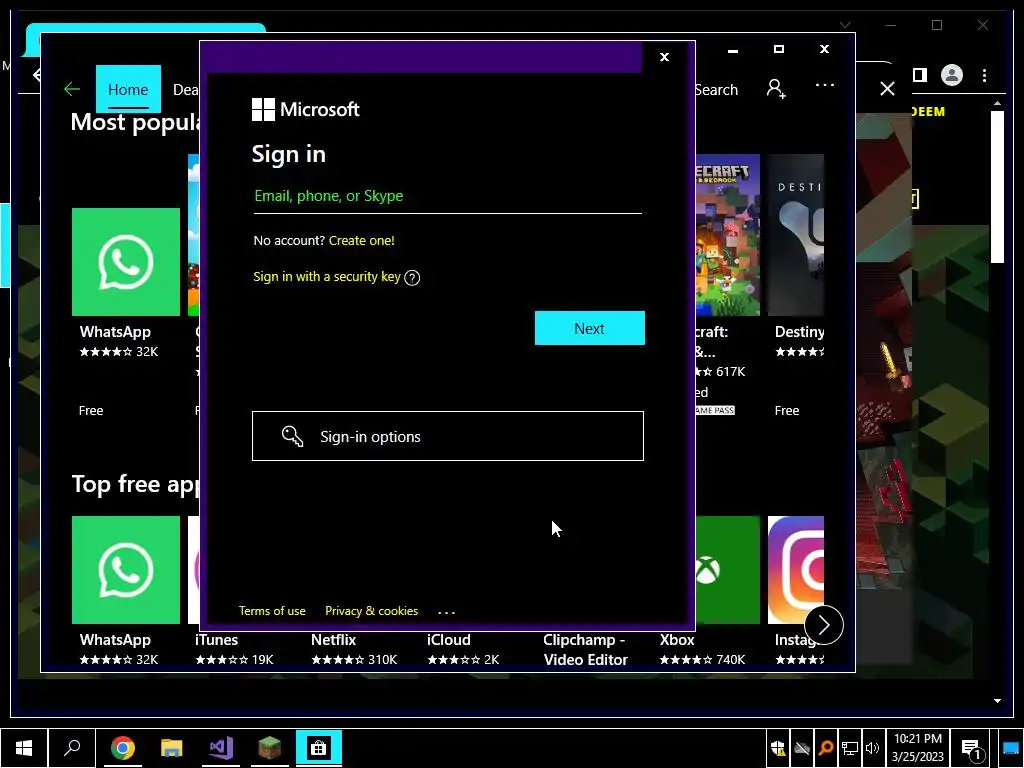Open Minecraft from the taskbar
This screenshot has height=768, width=1024.
click(x=270, y=748)
